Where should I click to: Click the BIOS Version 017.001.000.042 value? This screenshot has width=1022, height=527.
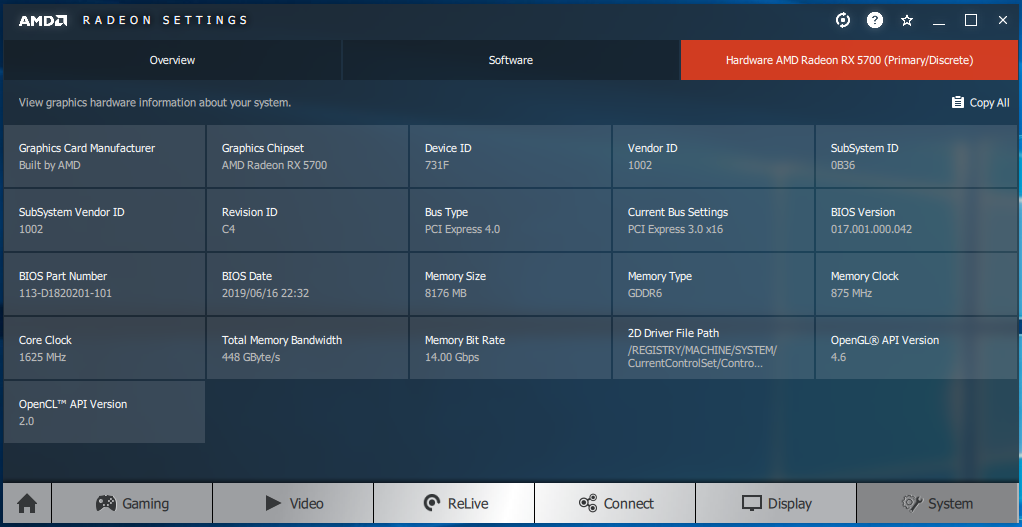pos(871,229)
